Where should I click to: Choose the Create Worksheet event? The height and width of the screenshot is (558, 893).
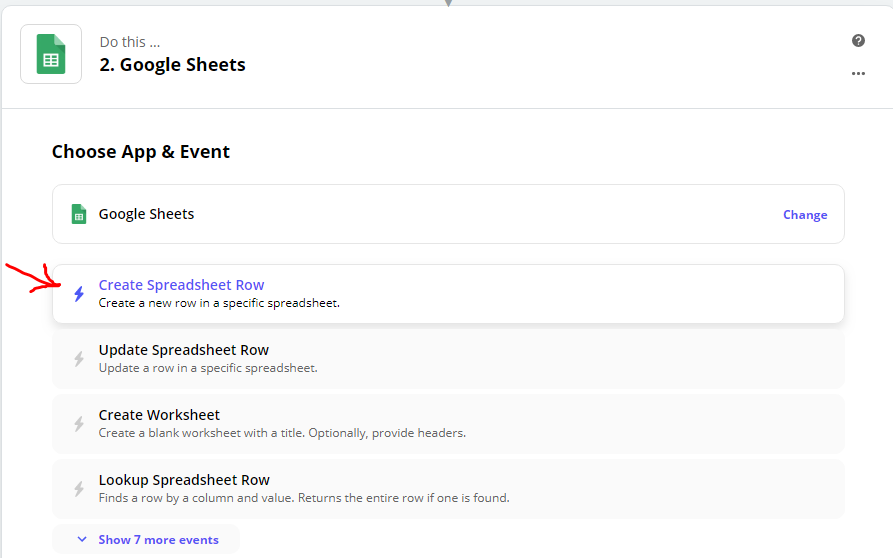click(448, 424)
